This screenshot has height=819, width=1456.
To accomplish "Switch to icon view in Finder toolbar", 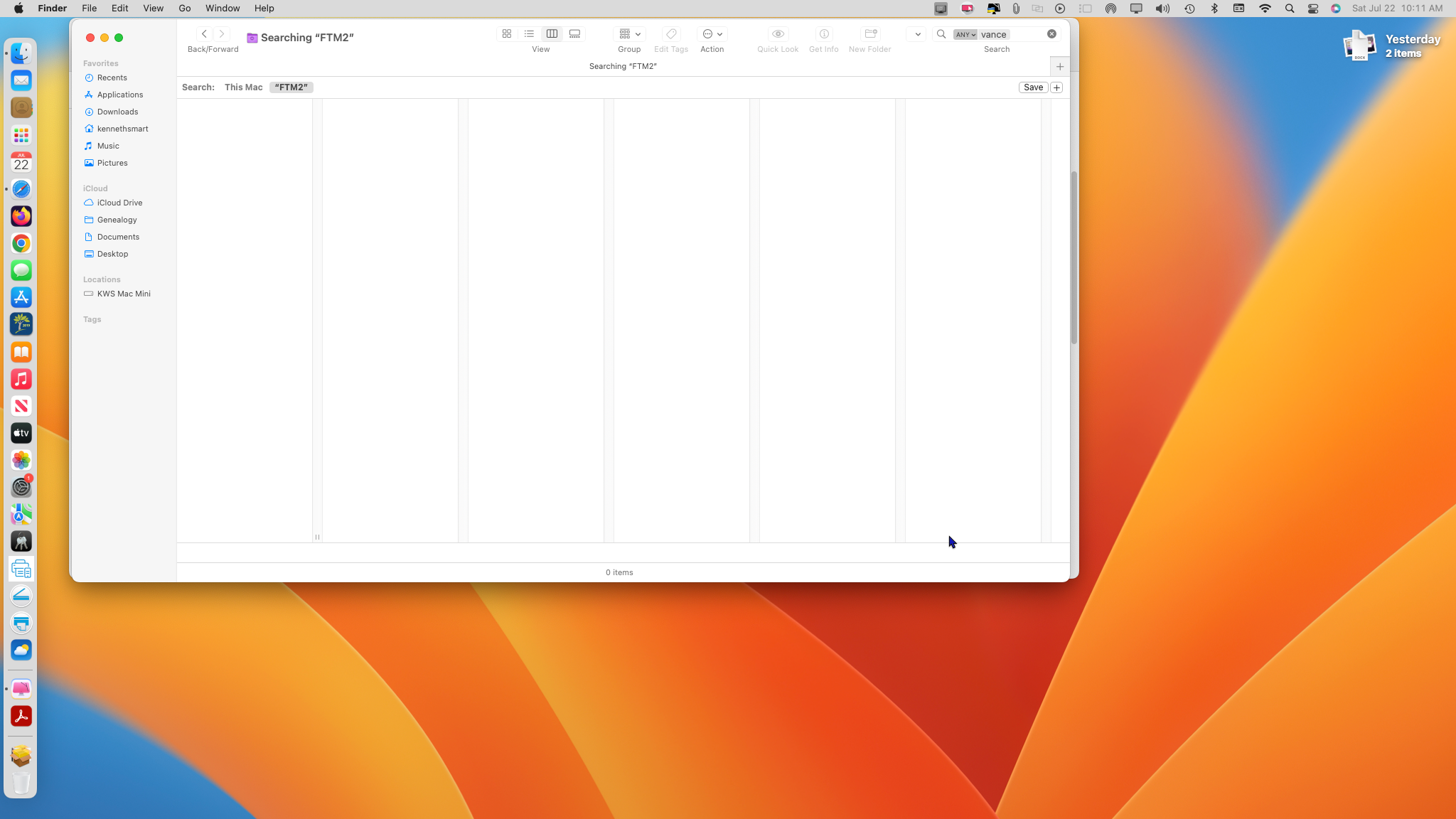I will tap(507, 34).
